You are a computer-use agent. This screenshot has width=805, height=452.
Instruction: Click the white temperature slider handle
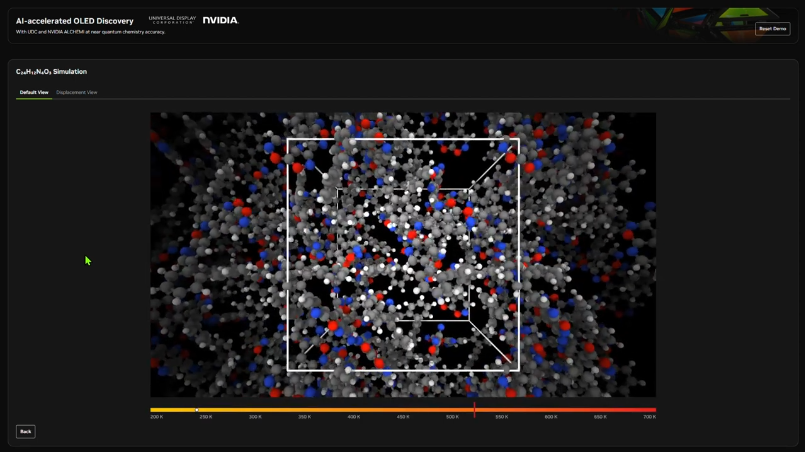pyautogui.click(x=197, y=410)
